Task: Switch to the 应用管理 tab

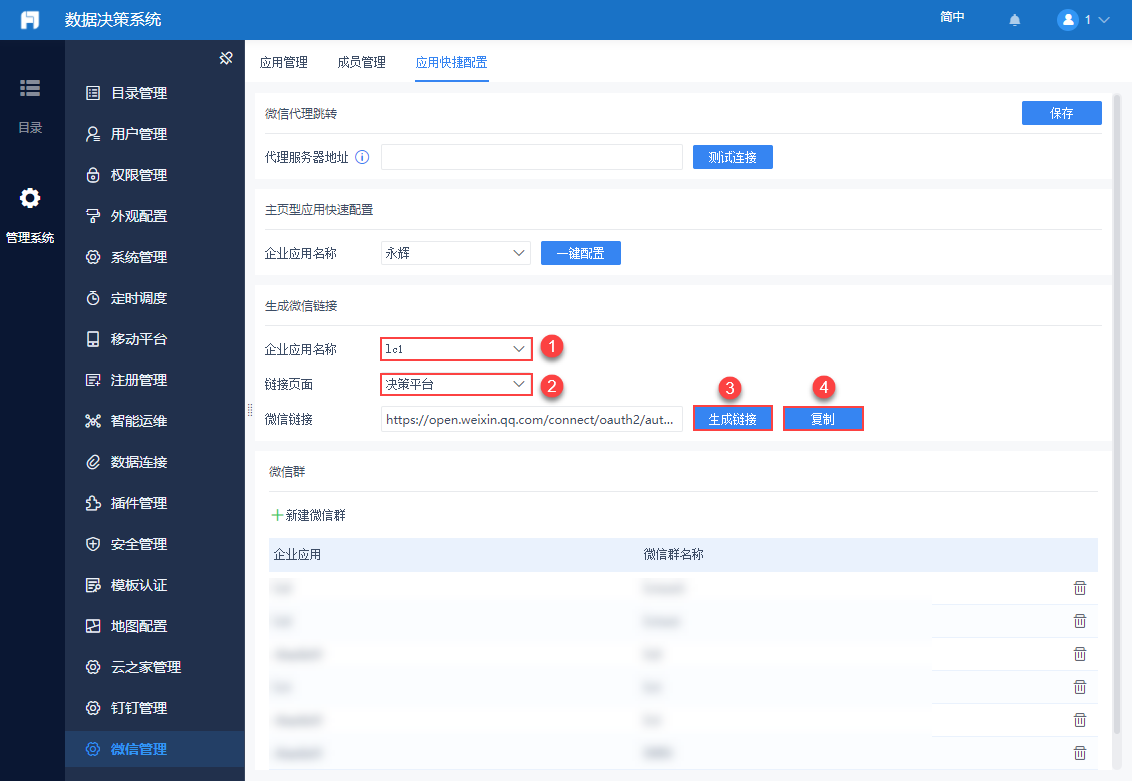Action: click(x=284, y=63)
